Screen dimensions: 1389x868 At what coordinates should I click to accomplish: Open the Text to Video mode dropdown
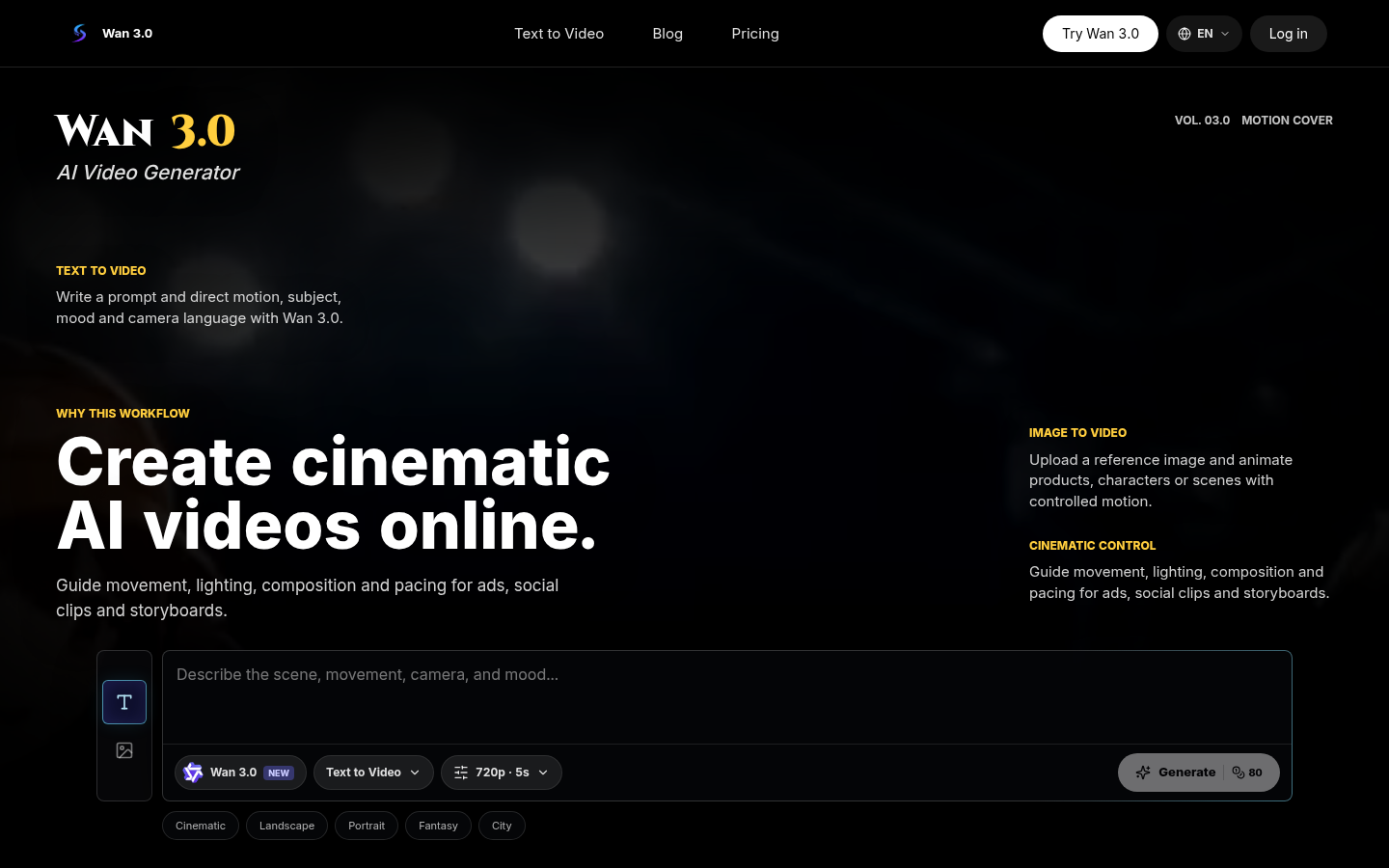tap(373, 773)
